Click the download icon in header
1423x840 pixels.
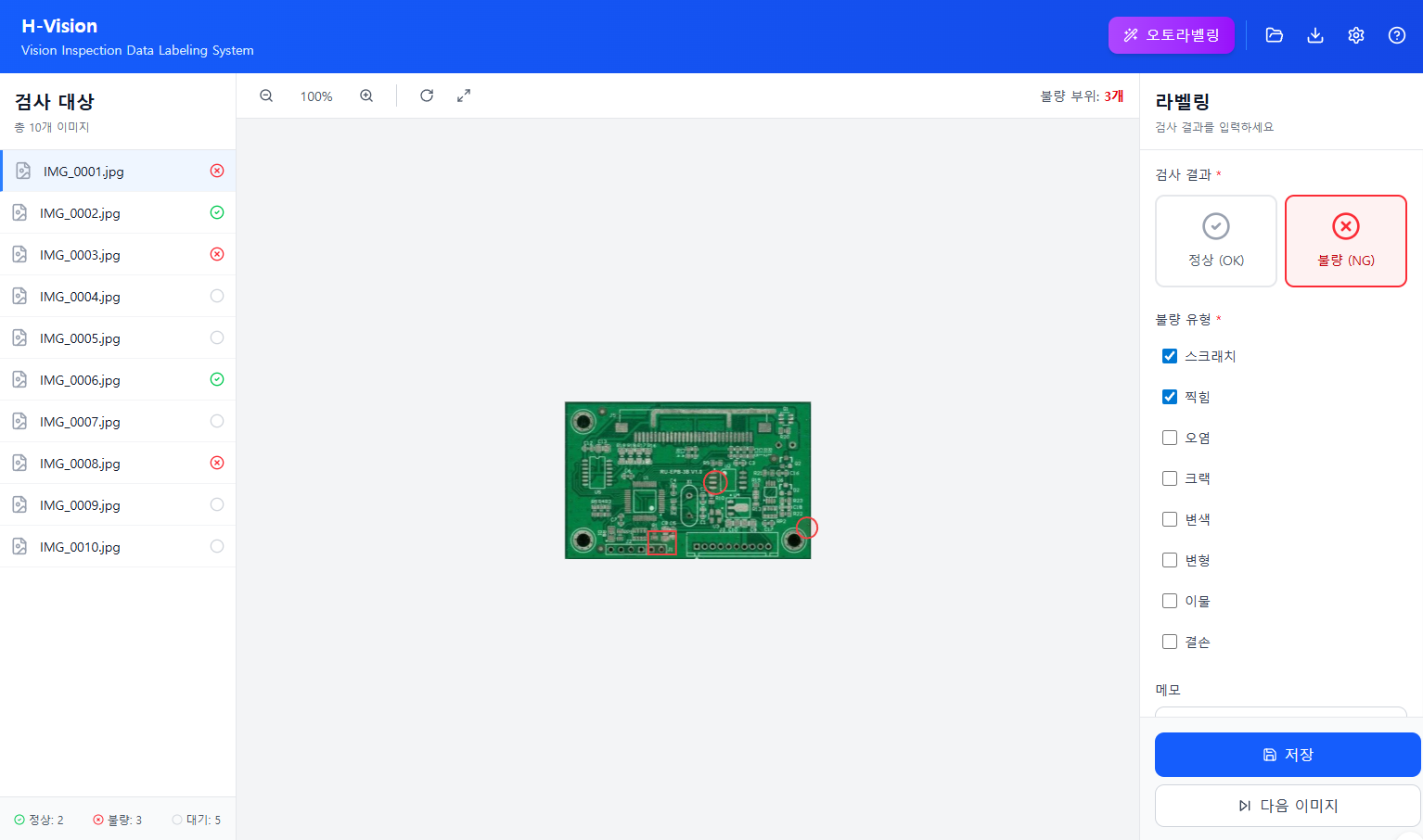coord(1315,35)
